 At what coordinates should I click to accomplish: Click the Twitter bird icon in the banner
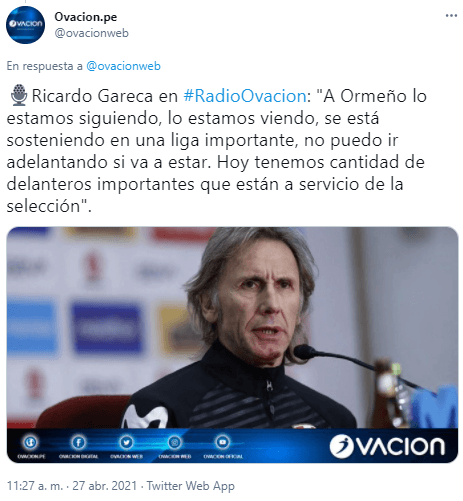126,442
